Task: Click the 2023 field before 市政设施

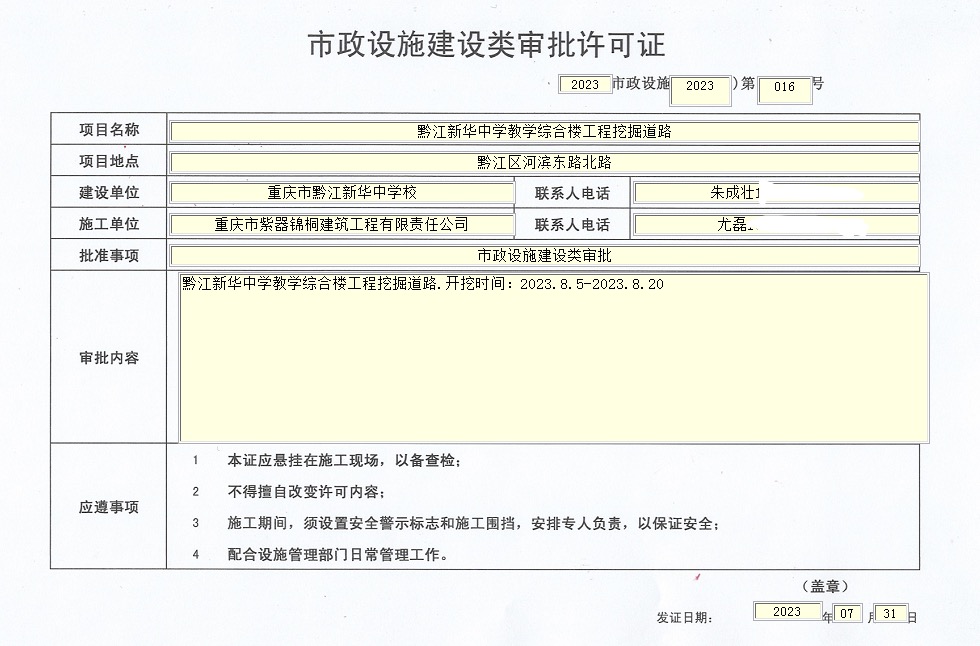Action: (x=585, y=84)
